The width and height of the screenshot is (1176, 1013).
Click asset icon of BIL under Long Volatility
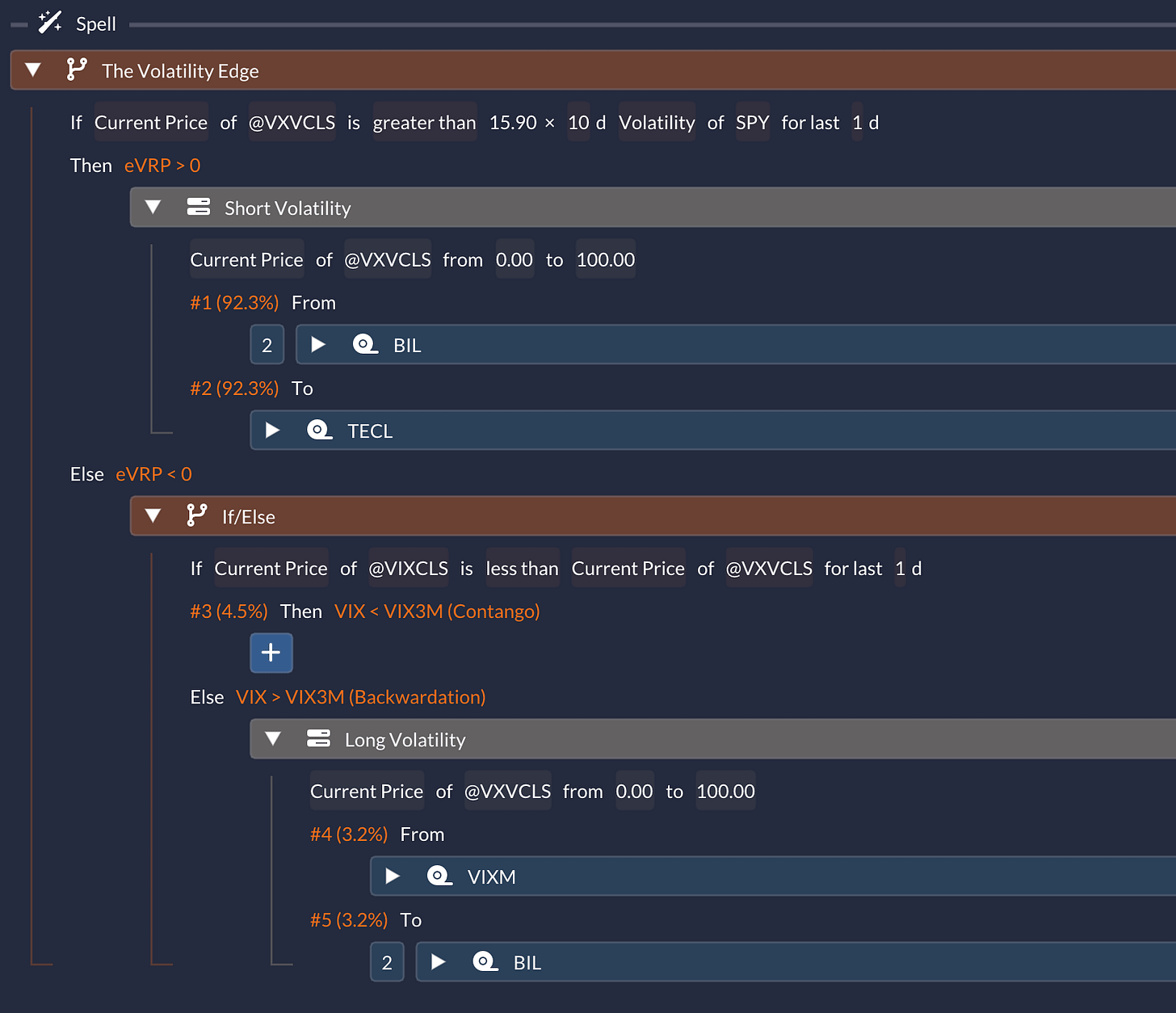[x=485, y=961]
